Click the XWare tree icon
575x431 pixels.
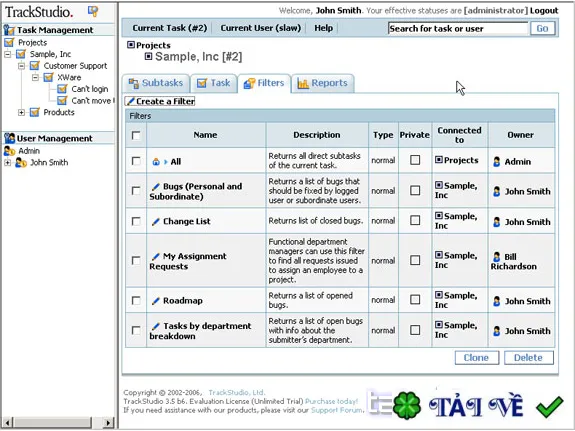point(48,77)
